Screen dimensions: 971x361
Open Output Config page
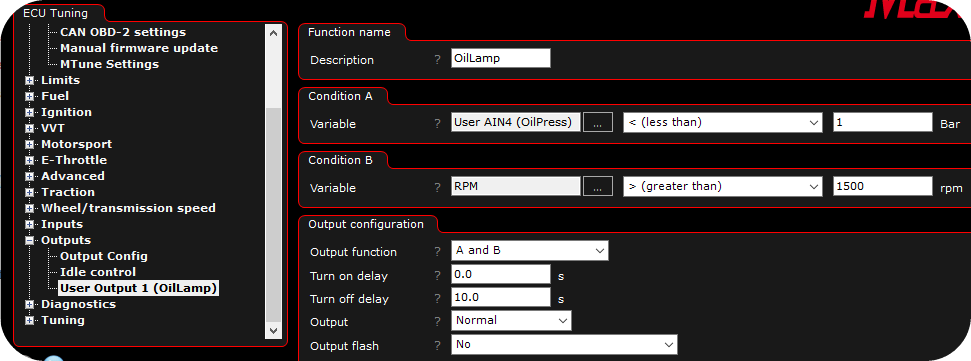click(x=103, y=256)
